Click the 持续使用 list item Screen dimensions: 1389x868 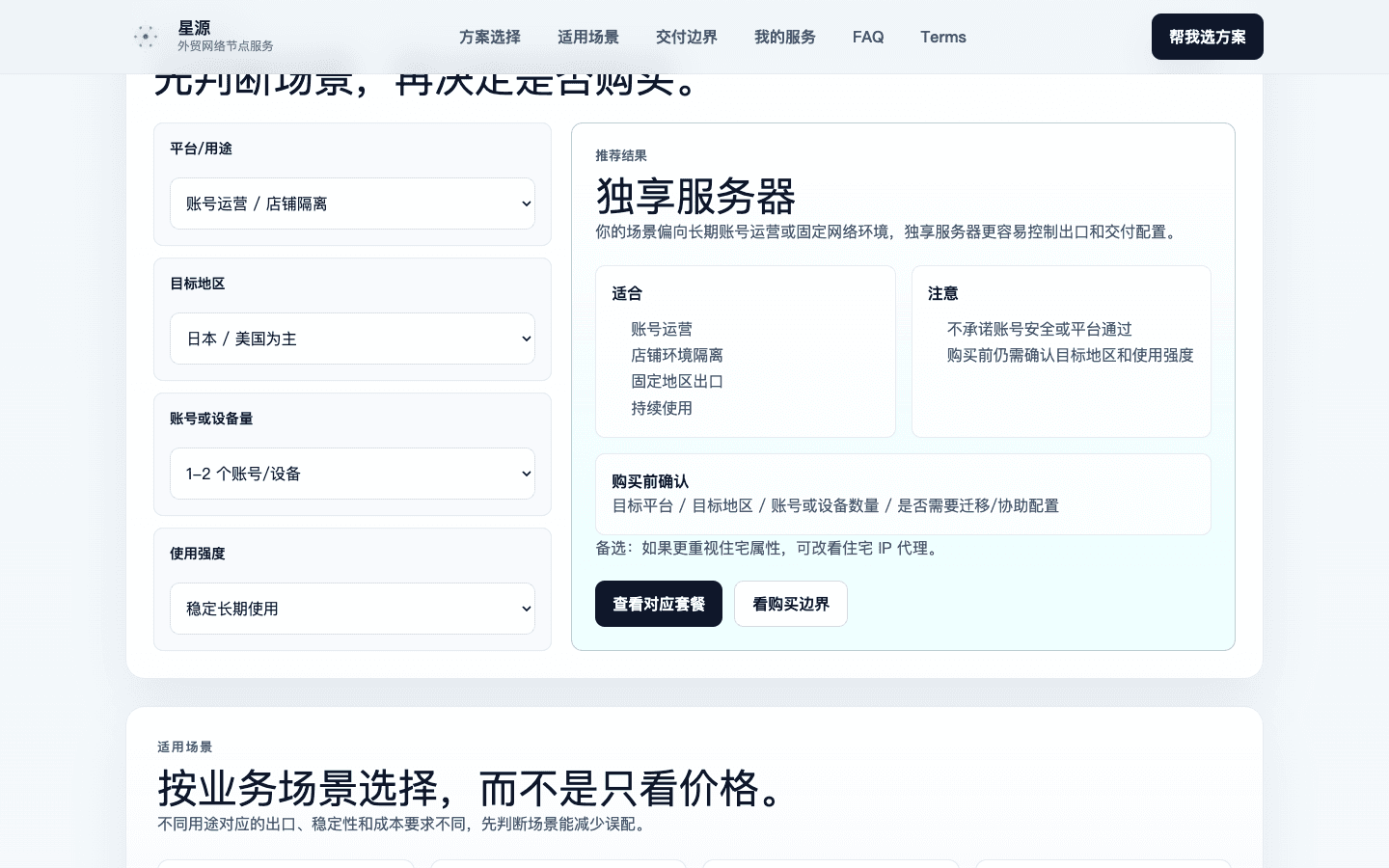click(662, 408)
